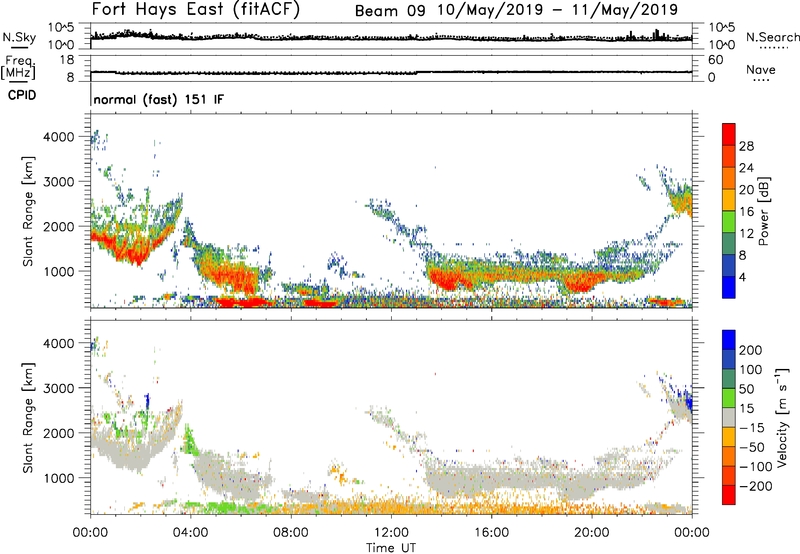Click the '12:00' time axis tick label
Image resolution: width=800 pixels, height=554 pixels.
[391, 533]
